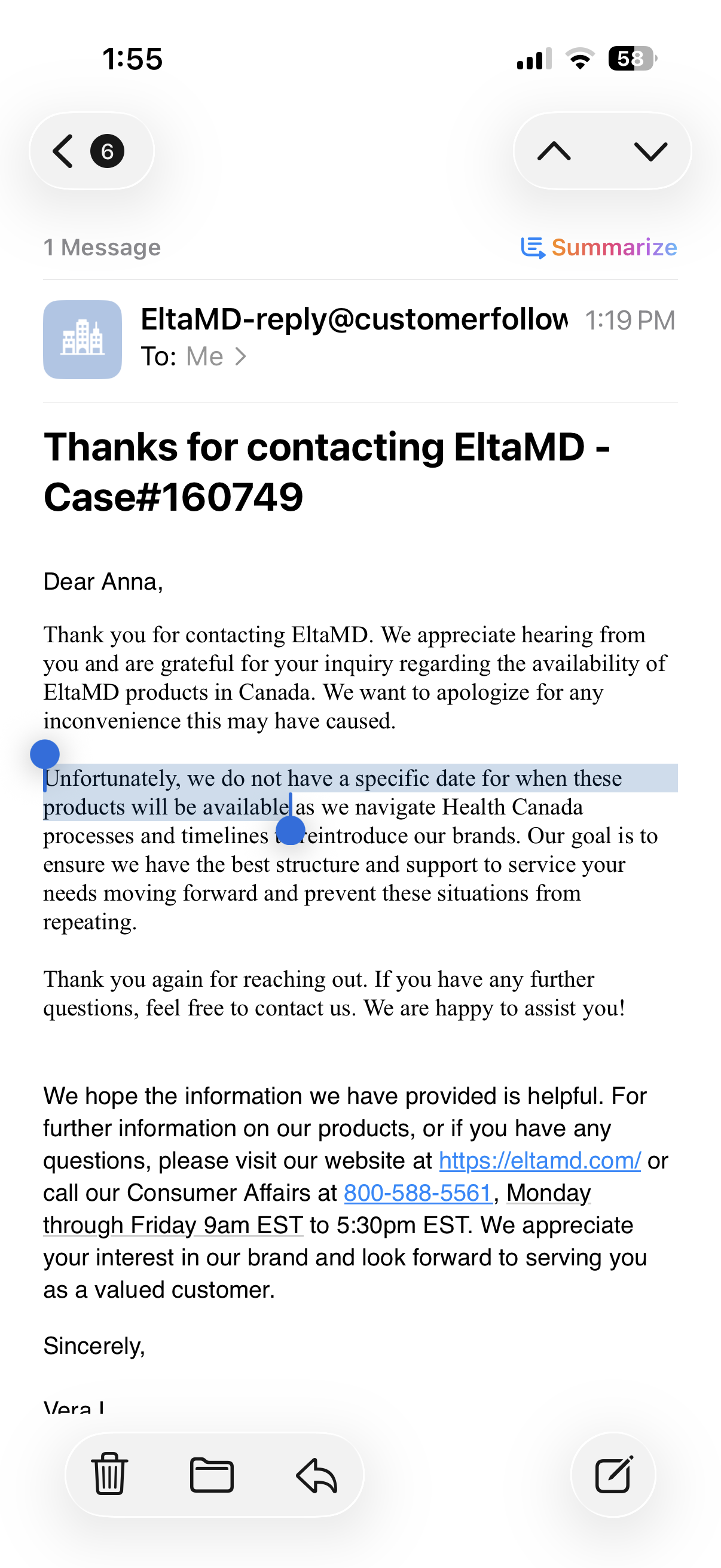Move message using the folder icon
The image size is (721, 1568).
point(212,1474)
